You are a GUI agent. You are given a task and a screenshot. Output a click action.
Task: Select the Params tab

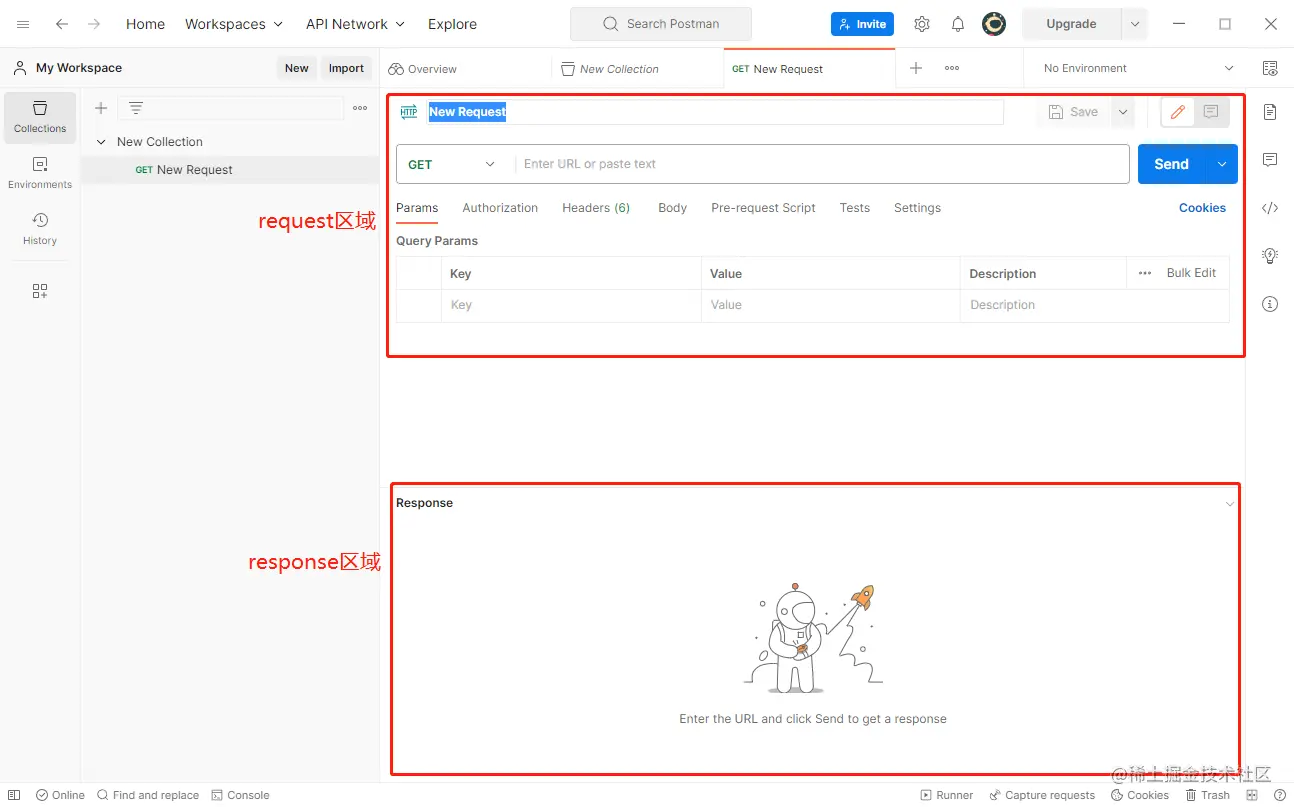tap(417, 208)
